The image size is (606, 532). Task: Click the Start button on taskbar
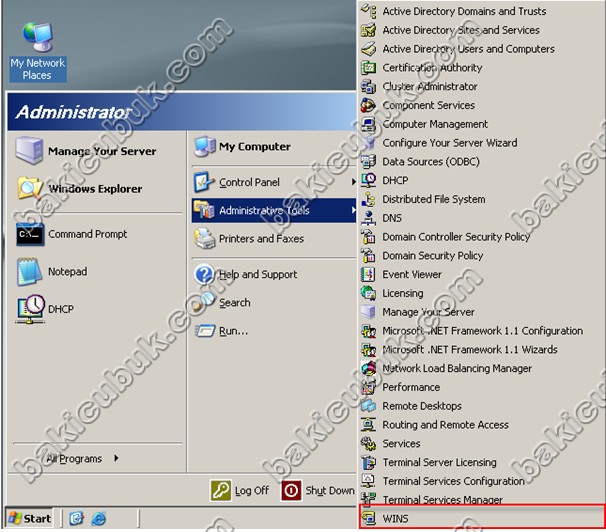(29, 518)
